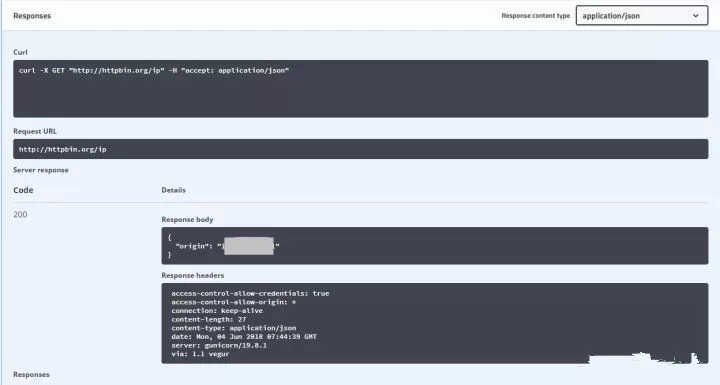Click the "origin" line in response body

click(x=227, y=246)
